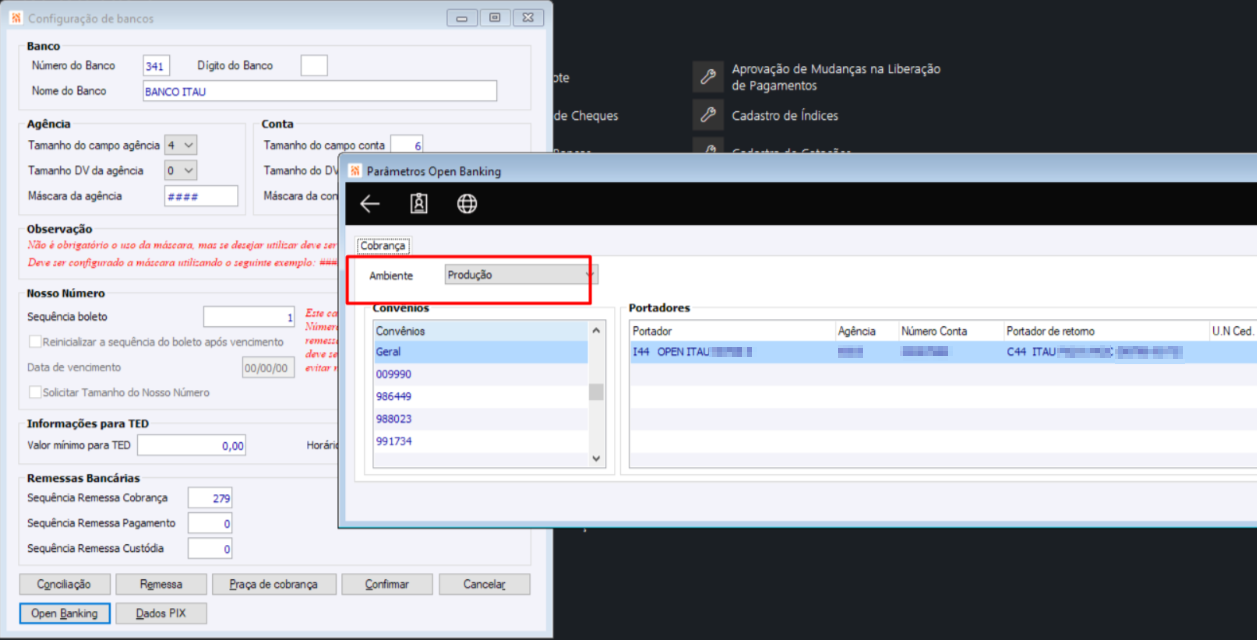Select Geral in the Convênios list
This screenshot has height=640, width=1257.
480,352
